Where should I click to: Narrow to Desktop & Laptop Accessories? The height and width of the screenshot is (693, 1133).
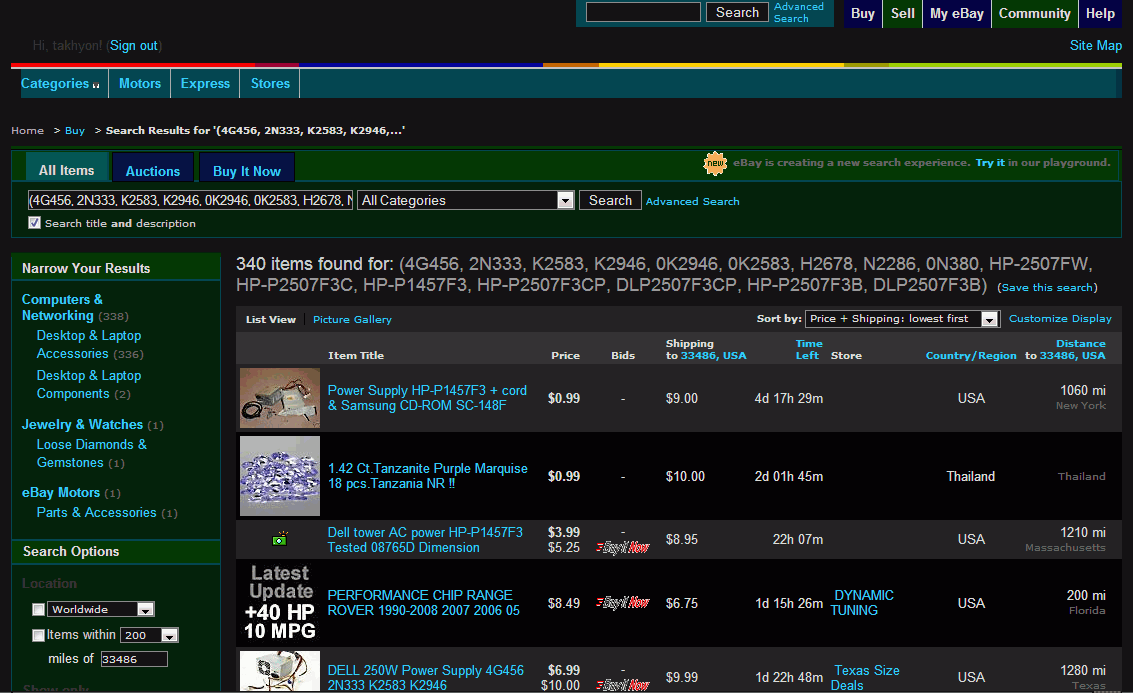coord(89,345)
